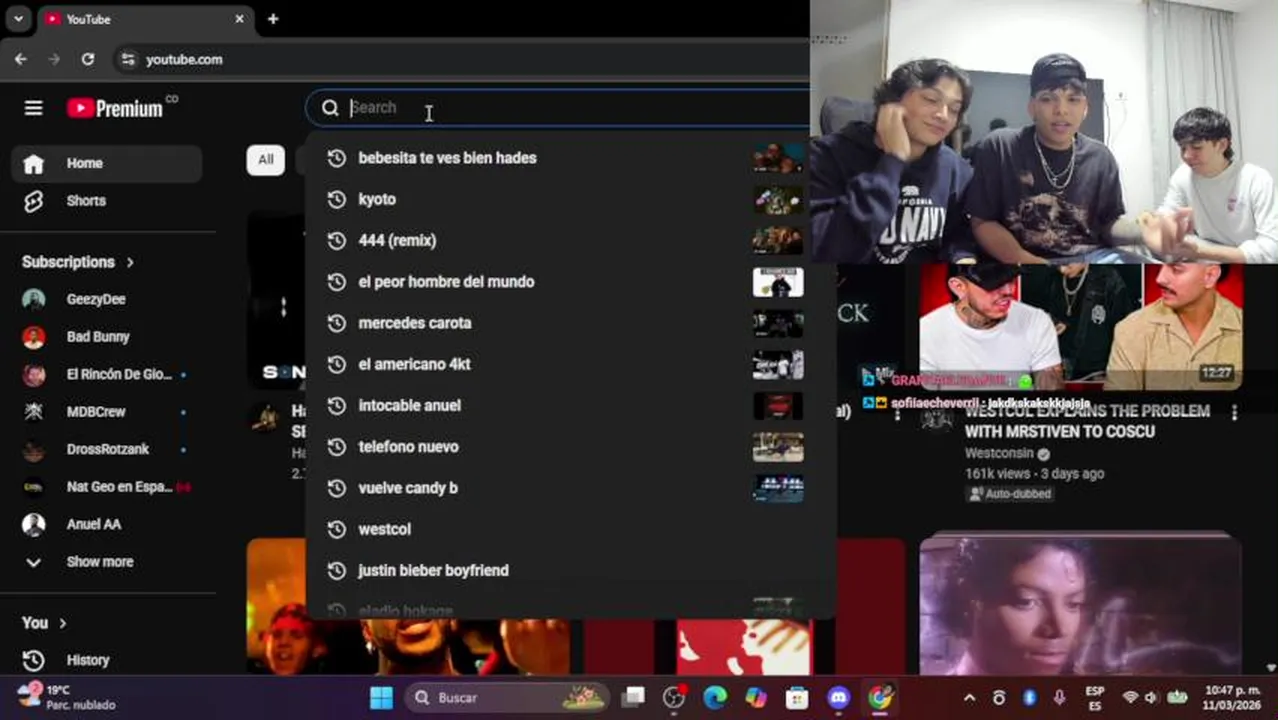Click thumbnail beside telefono nuevo suggestion

pyautogui.click(x=778, y=447)
